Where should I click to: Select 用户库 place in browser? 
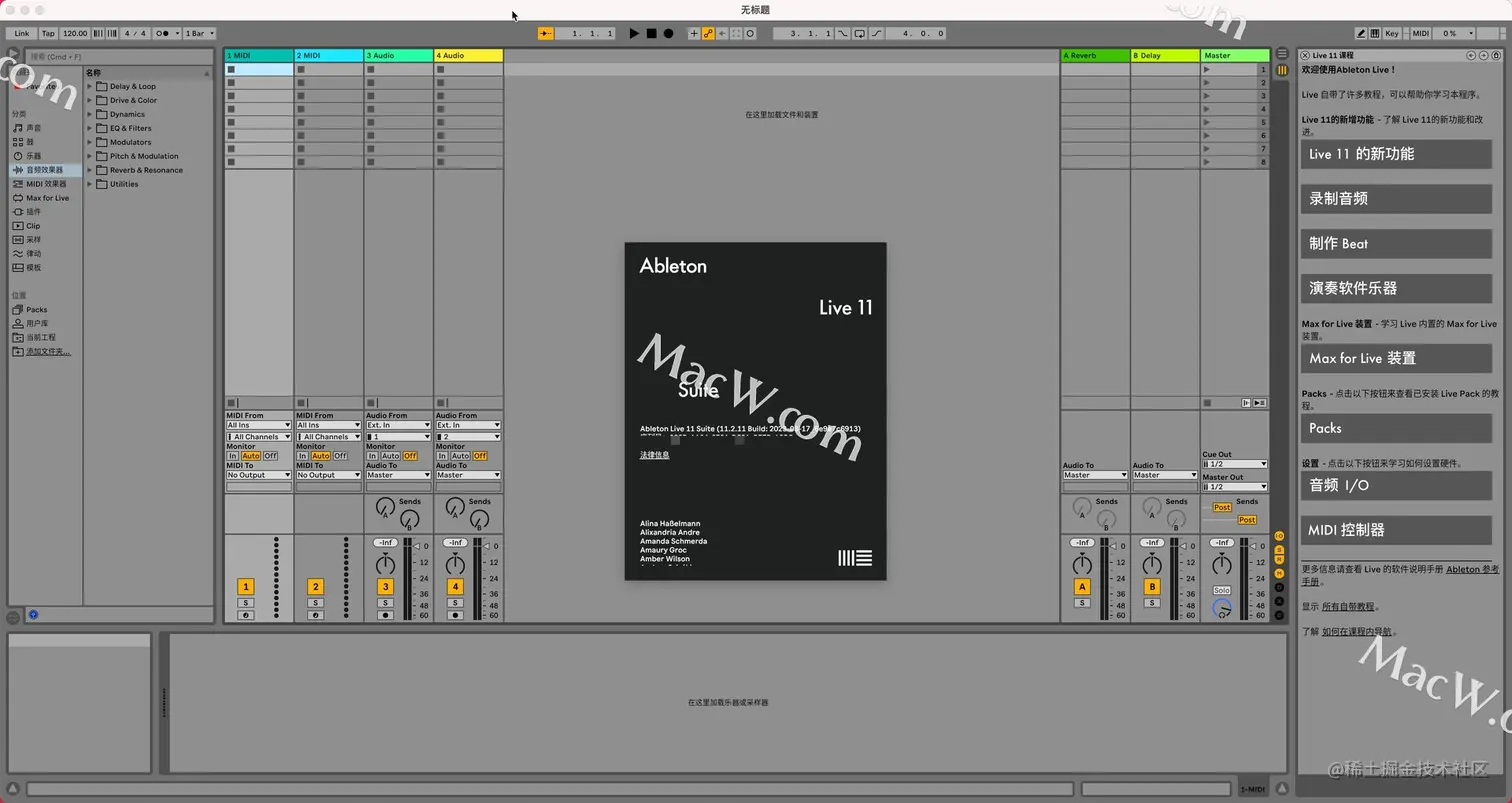coord(37,323)
